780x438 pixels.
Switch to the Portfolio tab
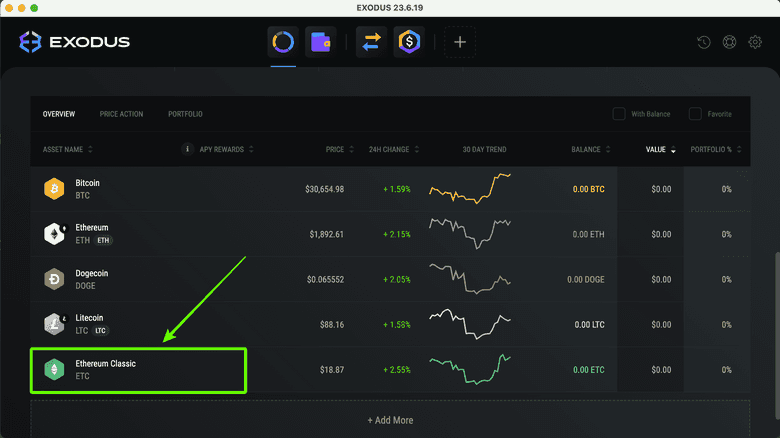tap(185, 114)
